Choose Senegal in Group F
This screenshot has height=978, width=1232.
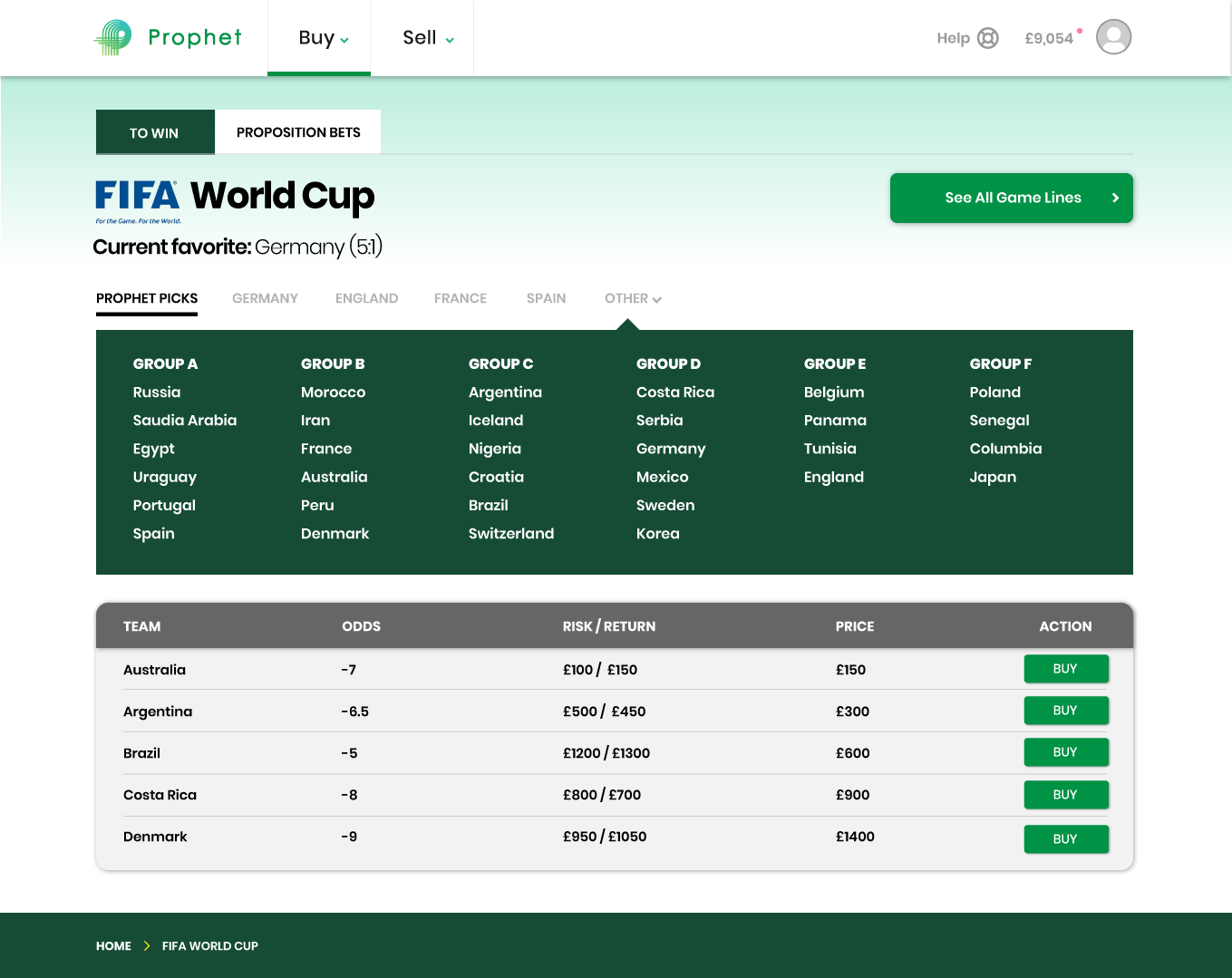point(1000,421)
